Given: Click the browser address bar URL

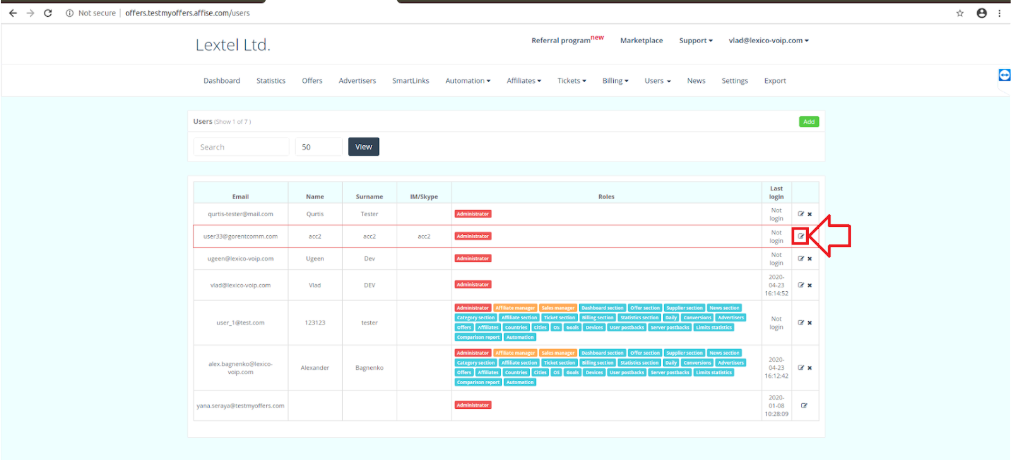Looking at the screenshot, I should (187, 13).
